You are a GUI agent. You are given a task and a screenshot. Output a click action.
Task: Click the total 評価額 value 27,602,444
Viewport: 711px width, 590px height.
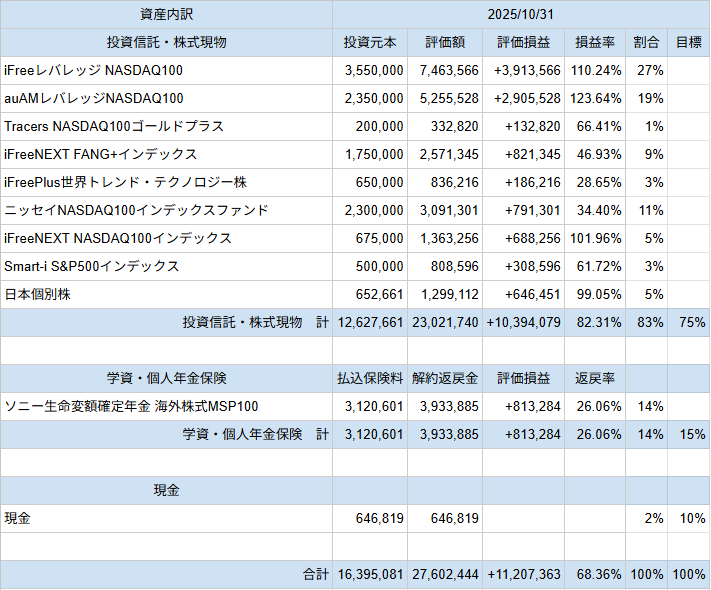pyautogui.click(x=444, y=575)
